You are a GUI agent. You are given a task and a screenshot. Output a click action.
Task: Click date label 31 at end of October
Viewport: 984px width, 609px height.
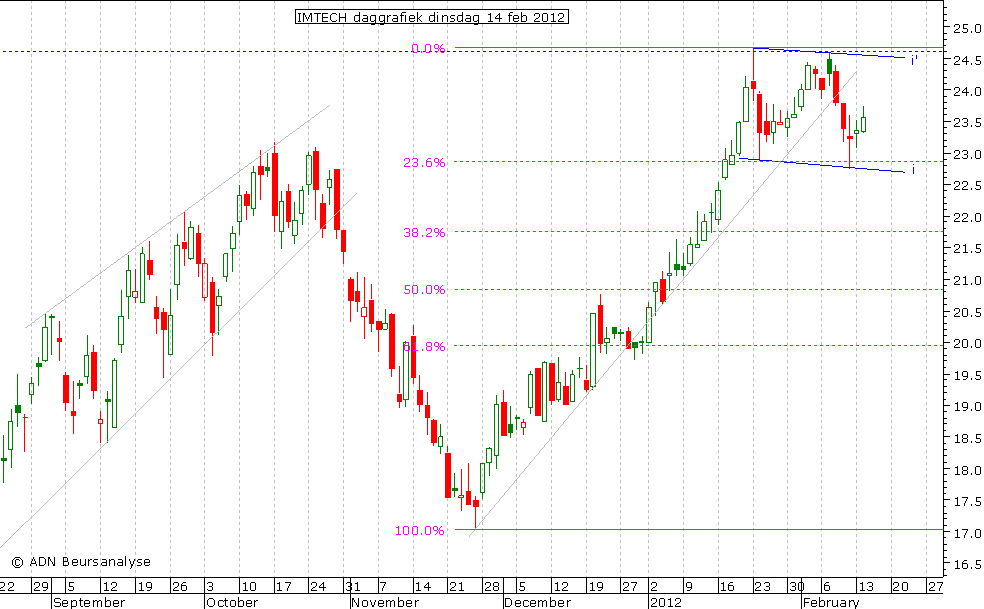[353, 587]
